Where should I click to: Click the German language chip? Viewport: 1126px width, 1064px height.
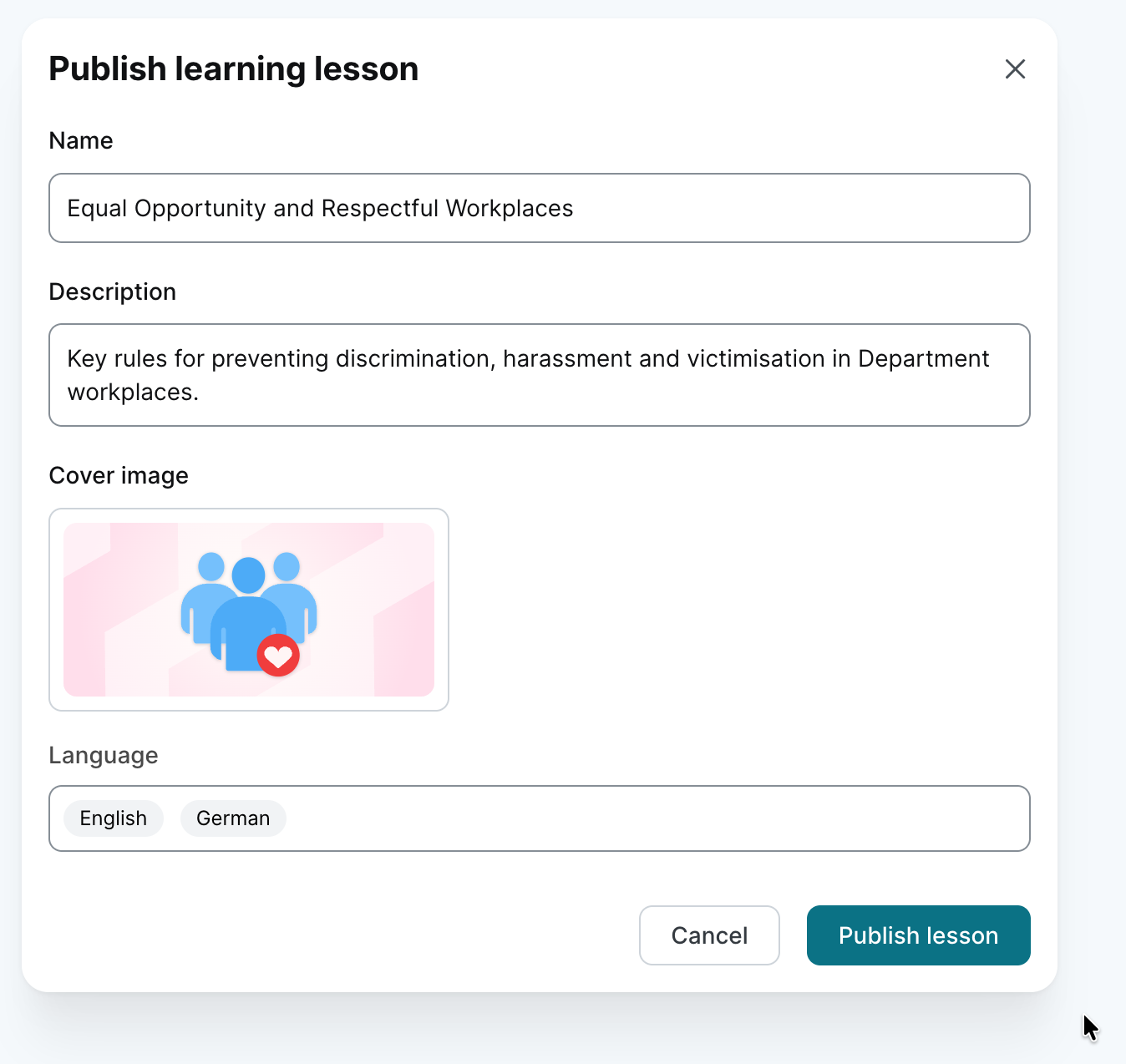click(x=233, y=818)
